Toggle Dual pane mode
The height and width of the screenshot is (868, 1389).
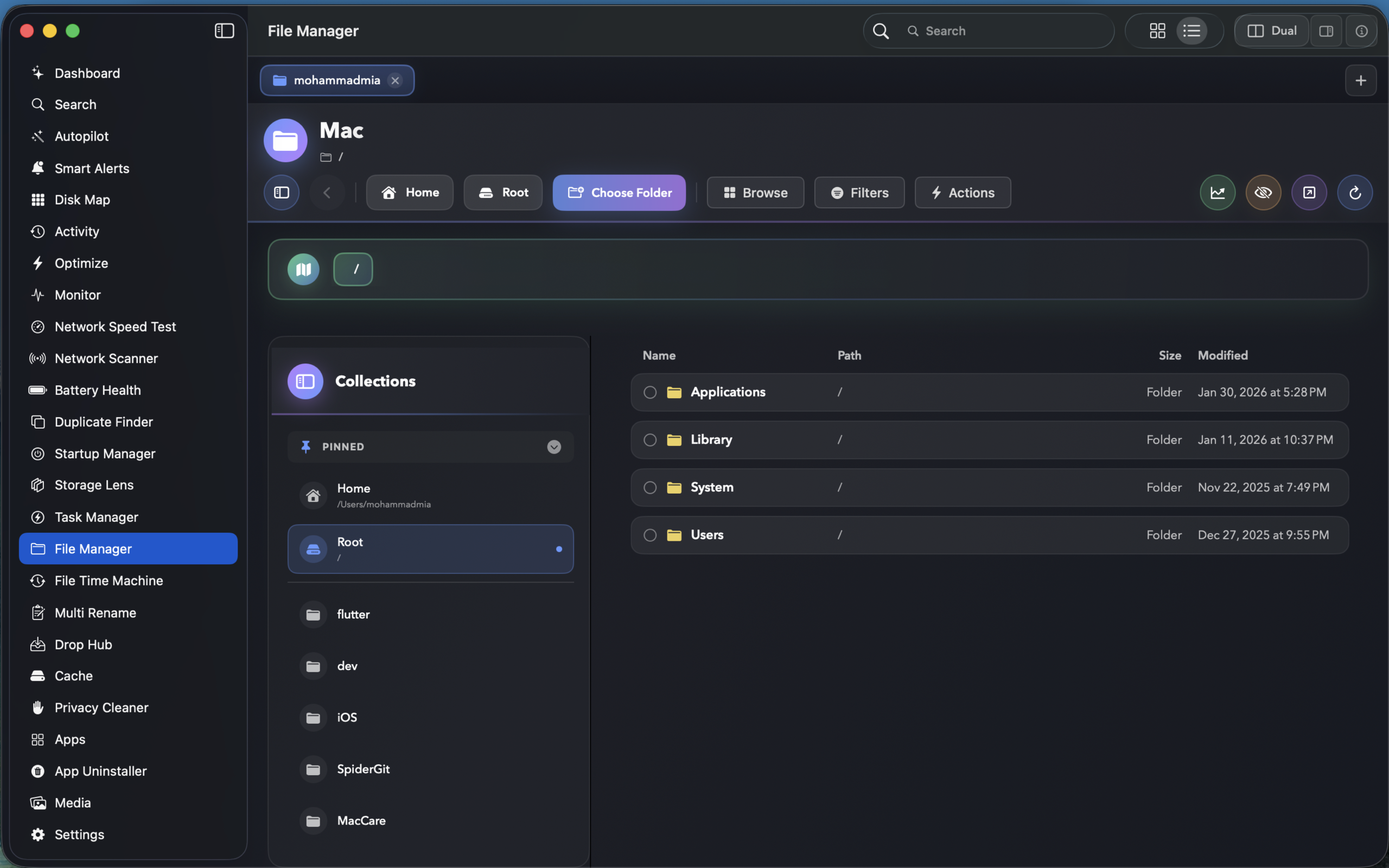click(1272, 31)
